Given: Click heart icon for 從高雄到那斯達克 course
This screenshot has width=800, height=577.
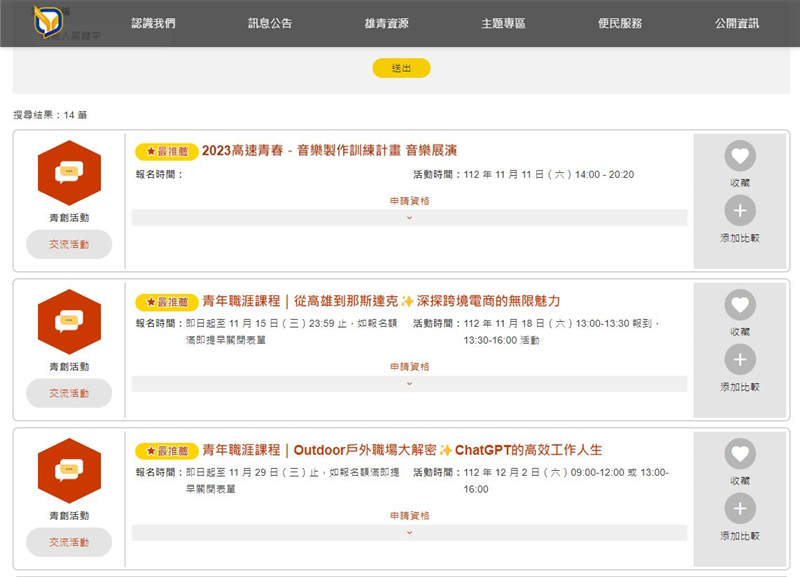Looking at the screenshot, I should (740, 305).
